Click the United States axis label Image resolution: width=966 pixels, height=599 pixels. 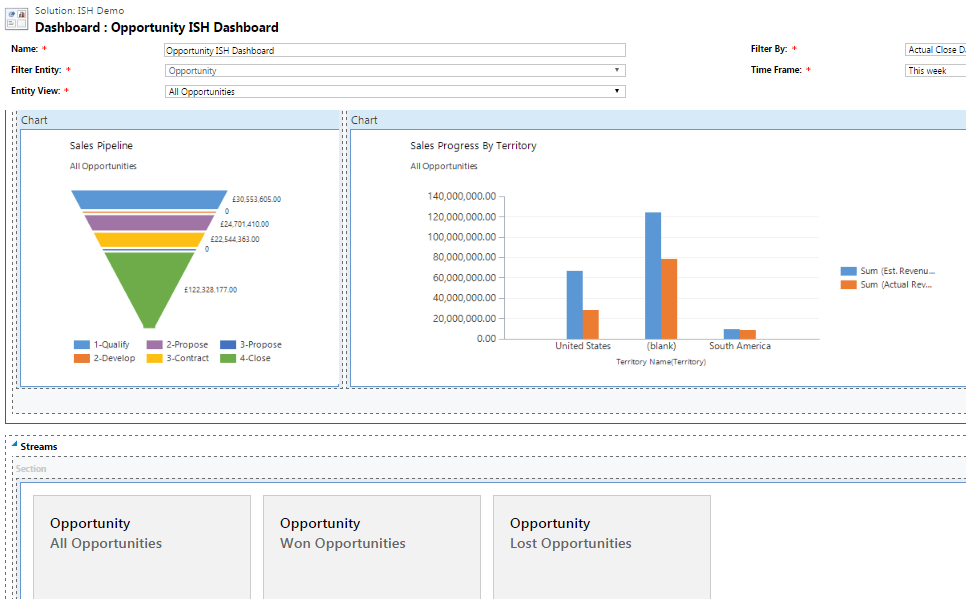click(583, 346)
